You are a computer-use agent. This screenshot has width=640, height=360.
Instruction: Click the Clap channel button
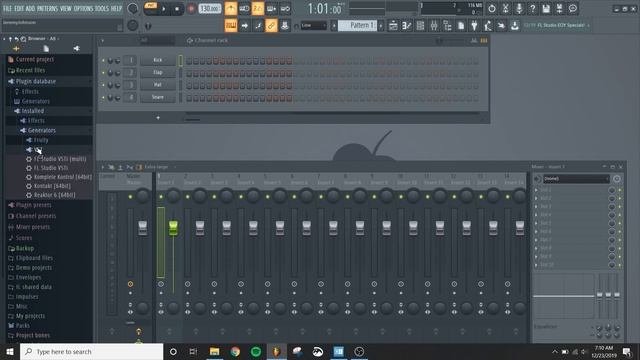click(158, 72)
